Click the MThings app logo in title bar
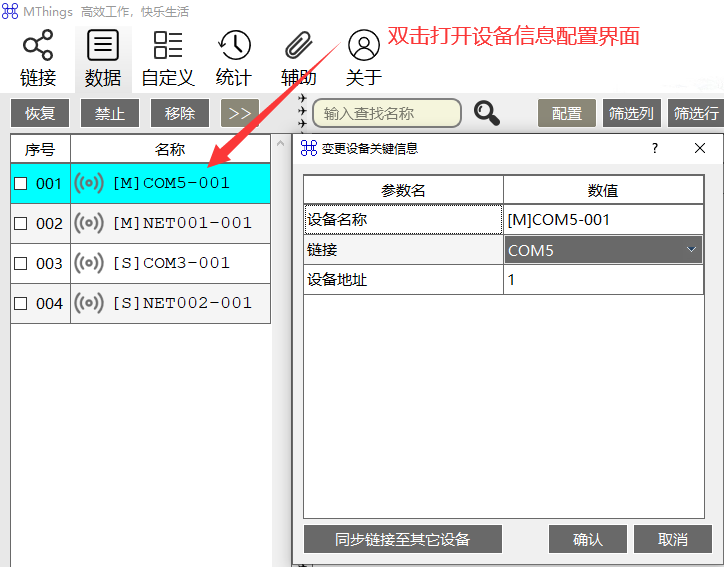 [10, 11]
